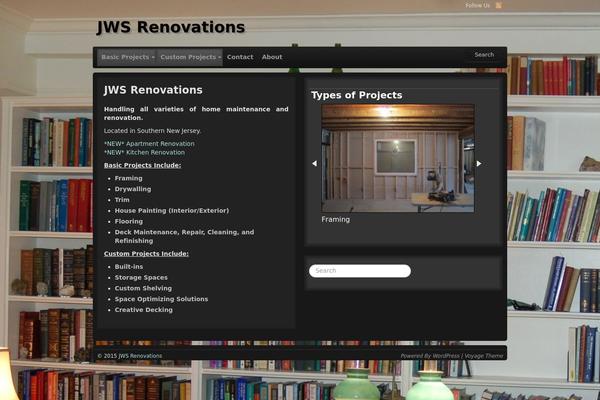Click the Basic Projects Include heading

tap(142, 165)
